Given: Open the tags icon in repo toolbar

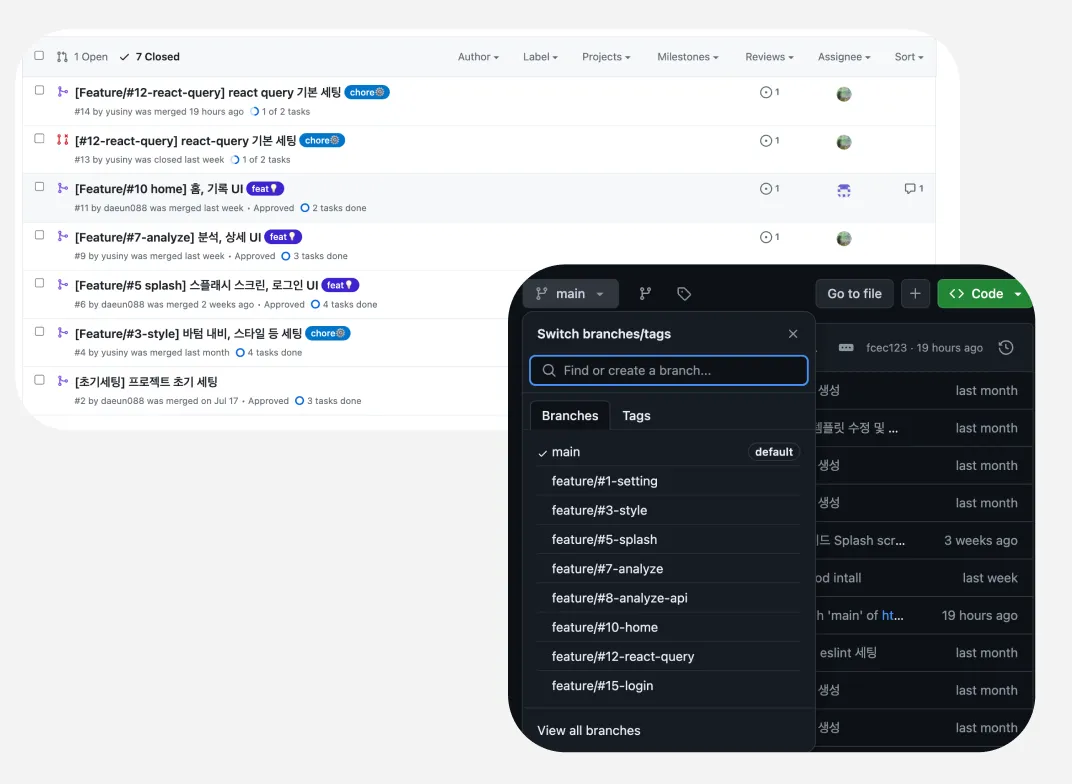Looking at the screenshot, I should 684,293.
